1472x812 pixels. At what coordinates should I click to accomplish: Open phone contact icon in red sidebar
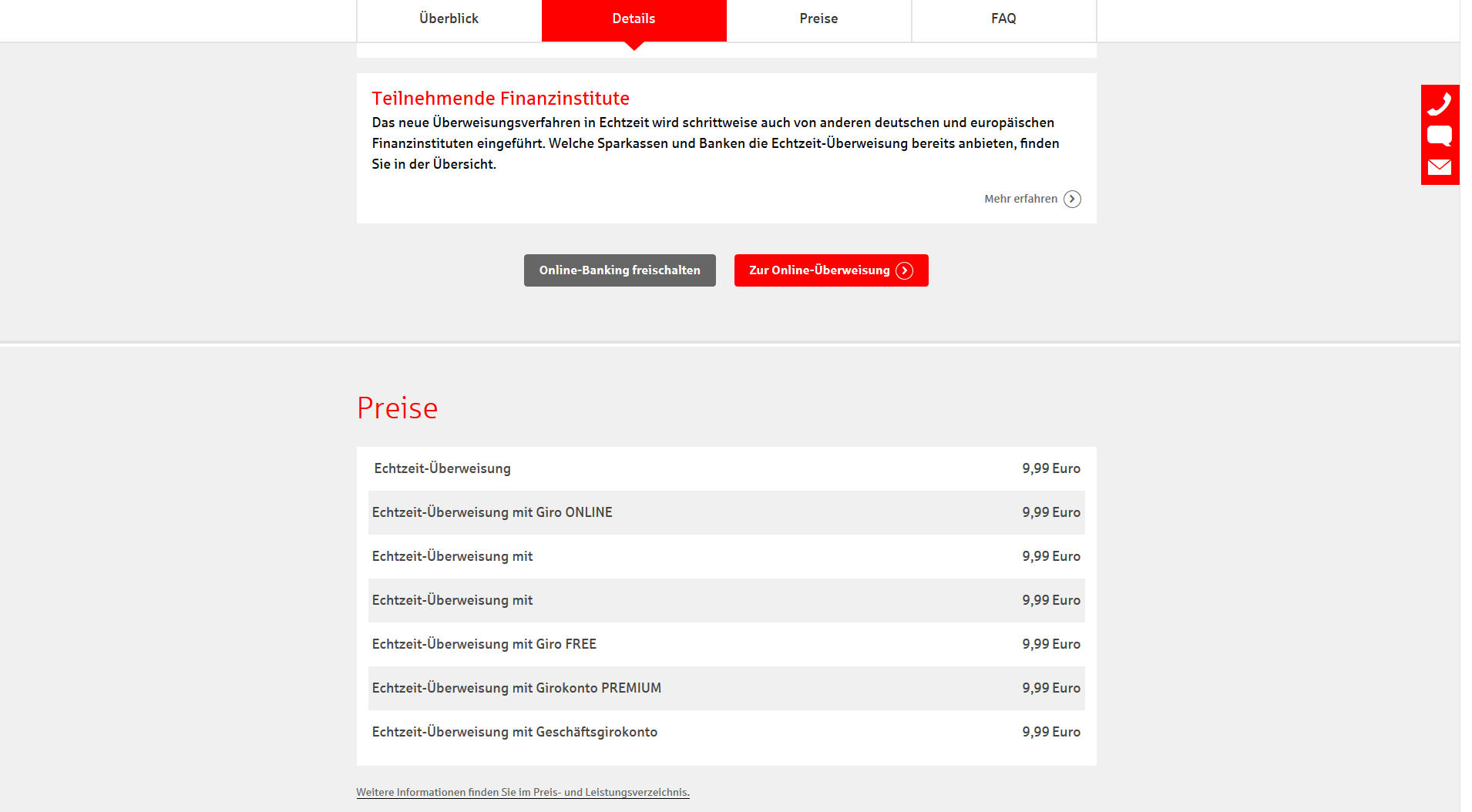(1440, 103)
